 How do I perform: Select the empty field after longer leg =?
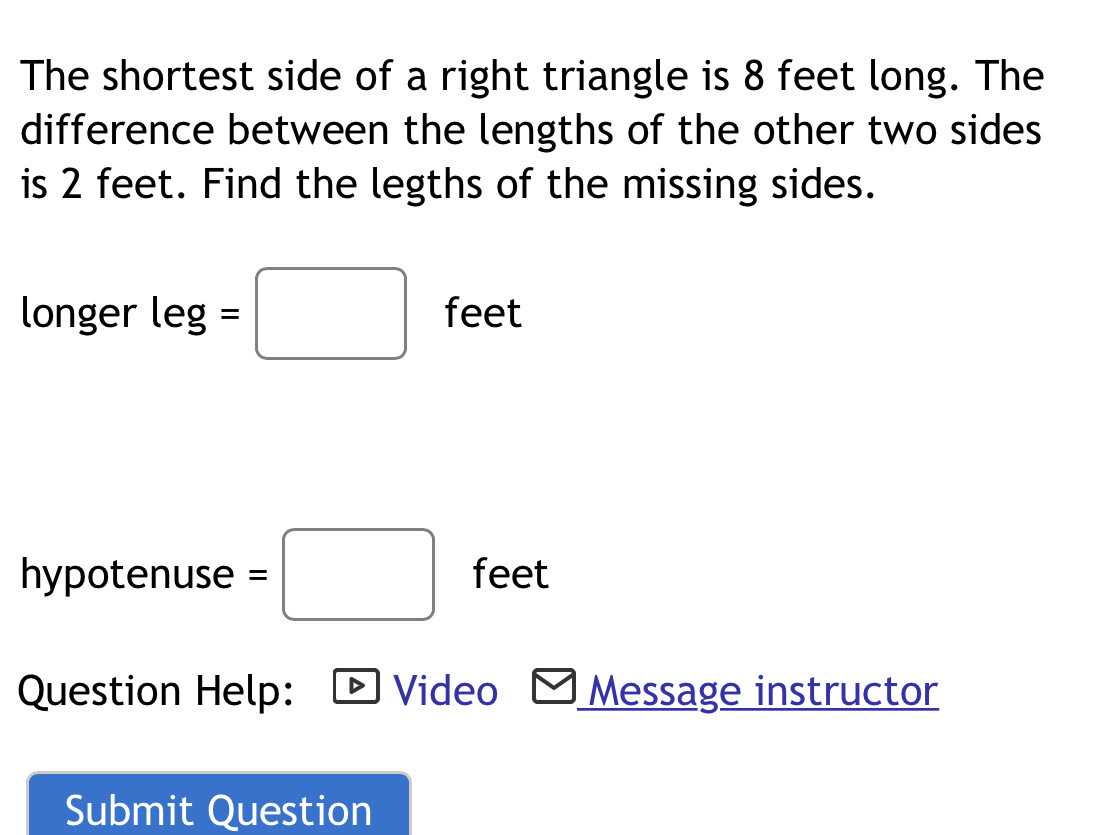330,312
